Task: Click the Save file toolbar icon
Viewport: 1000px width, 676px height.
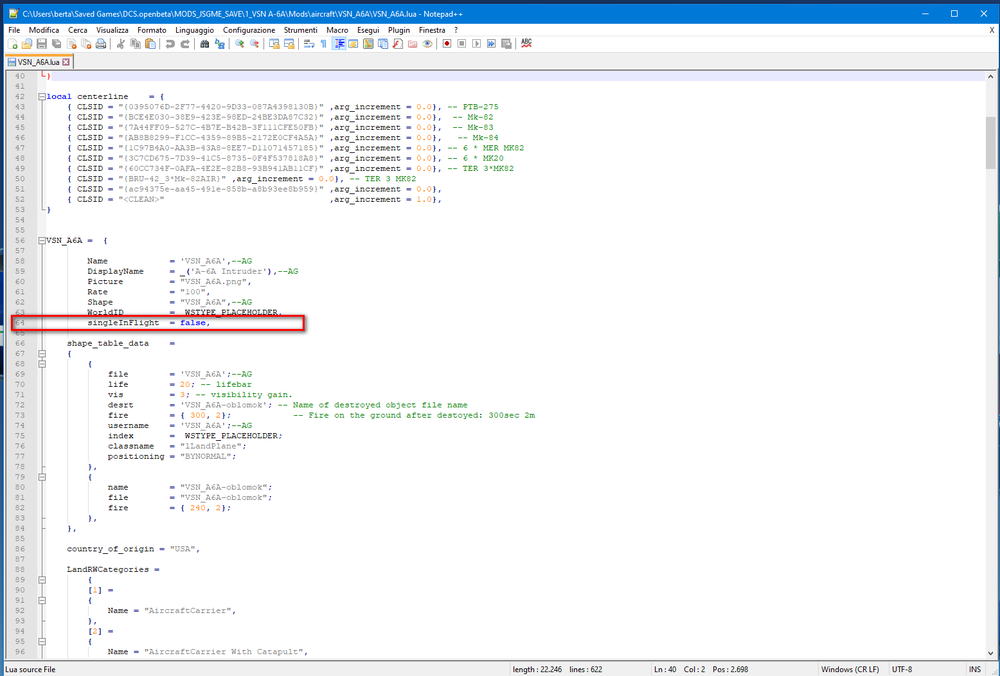Action: 42,44
